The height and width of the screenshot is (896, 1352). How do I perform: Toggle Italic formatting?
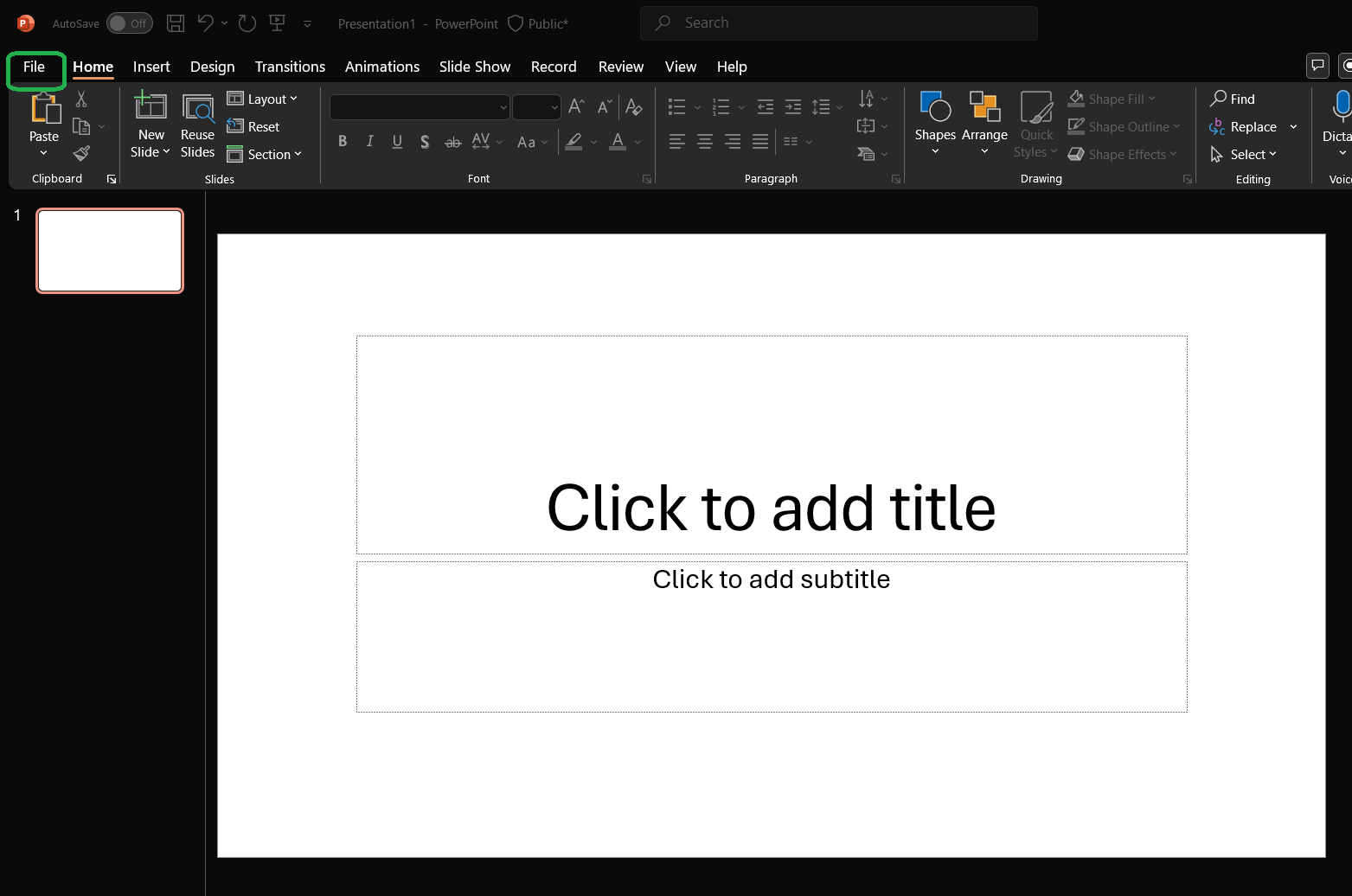pos(370,141)
